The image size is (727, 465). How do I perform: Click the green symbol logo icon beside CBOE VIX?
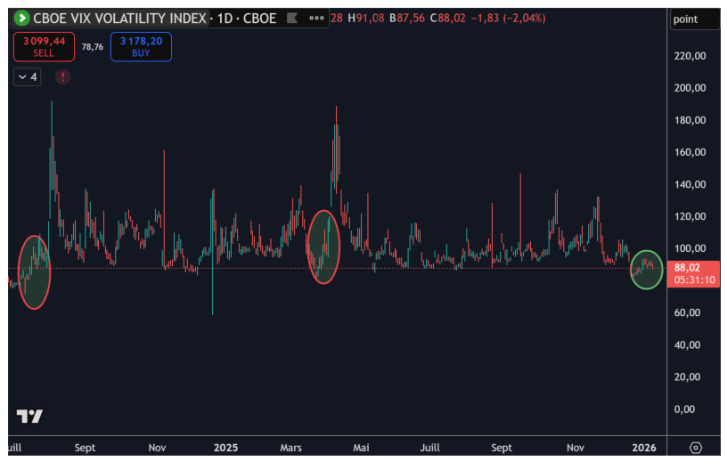22,19
